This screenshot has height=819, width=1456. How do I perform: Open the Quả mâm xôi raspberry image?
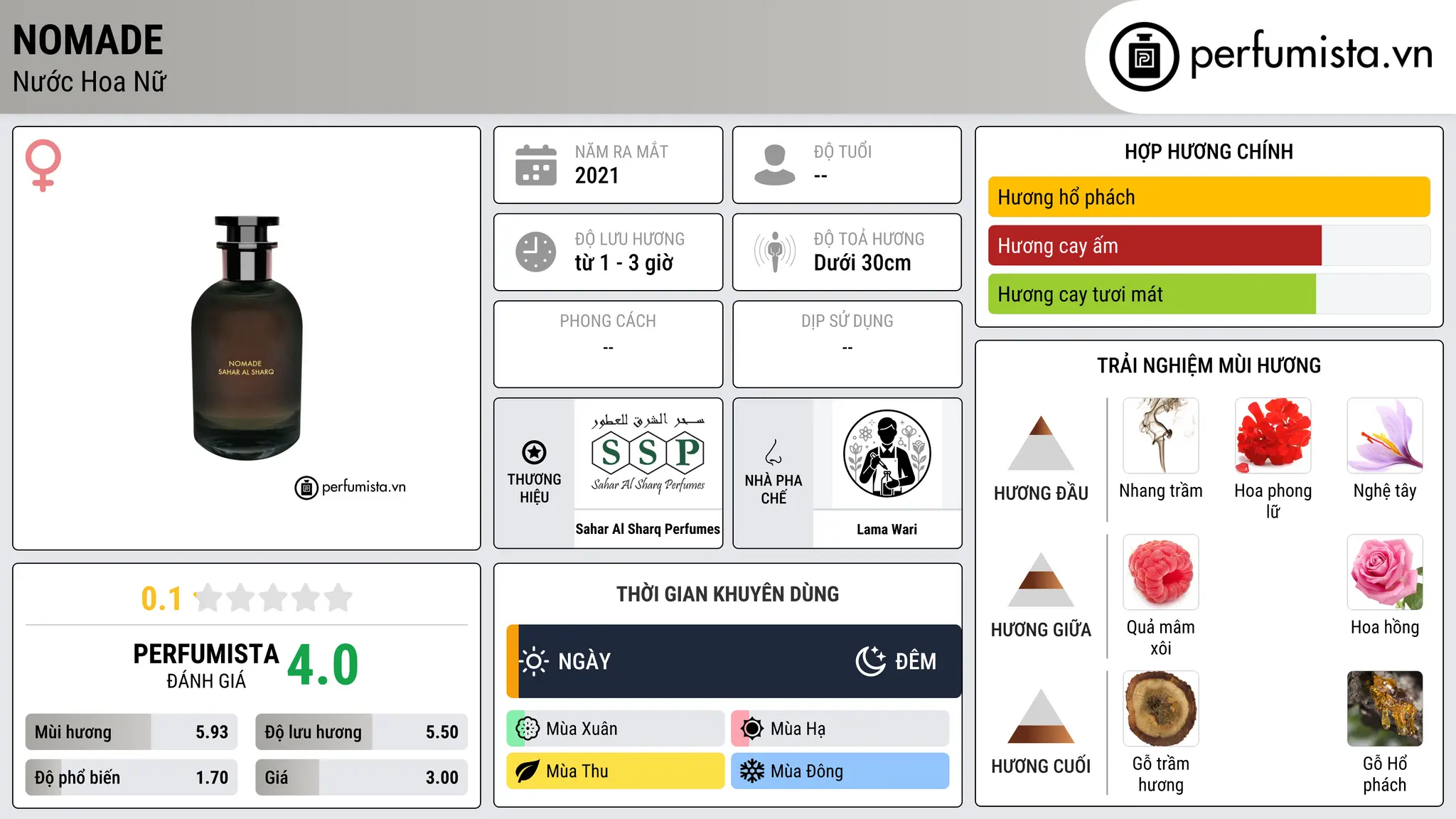pos(1161,572)
